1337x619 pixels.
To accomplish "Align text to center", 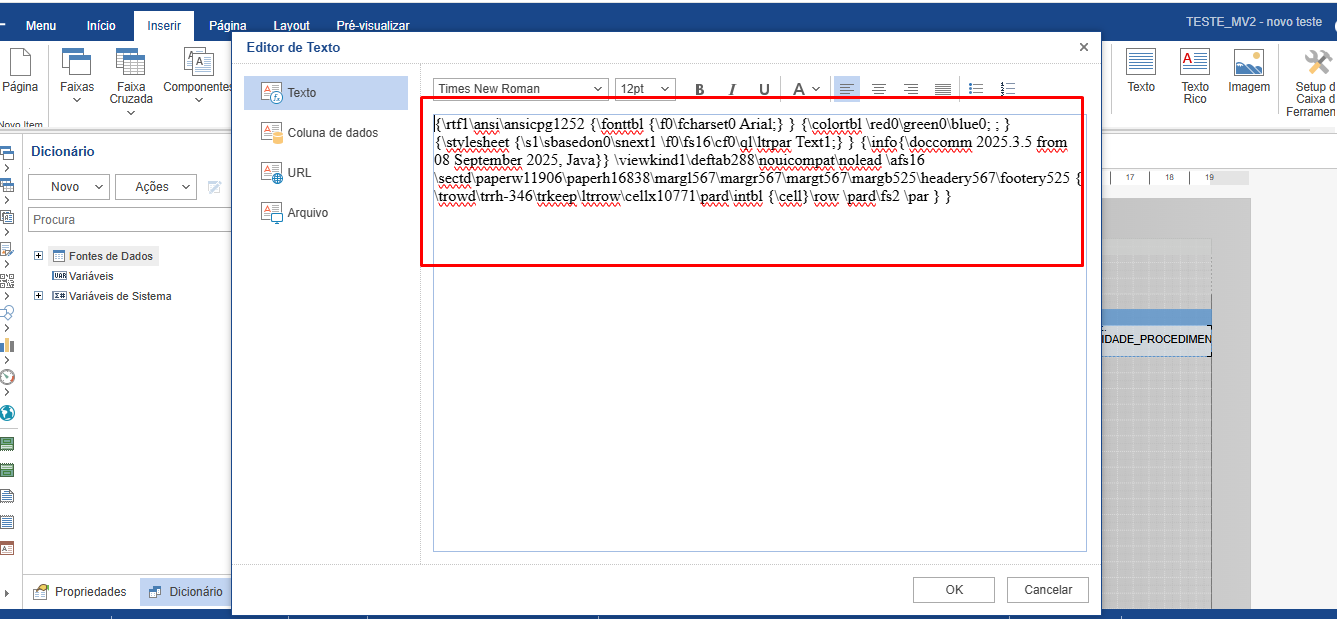I will 879,89.
